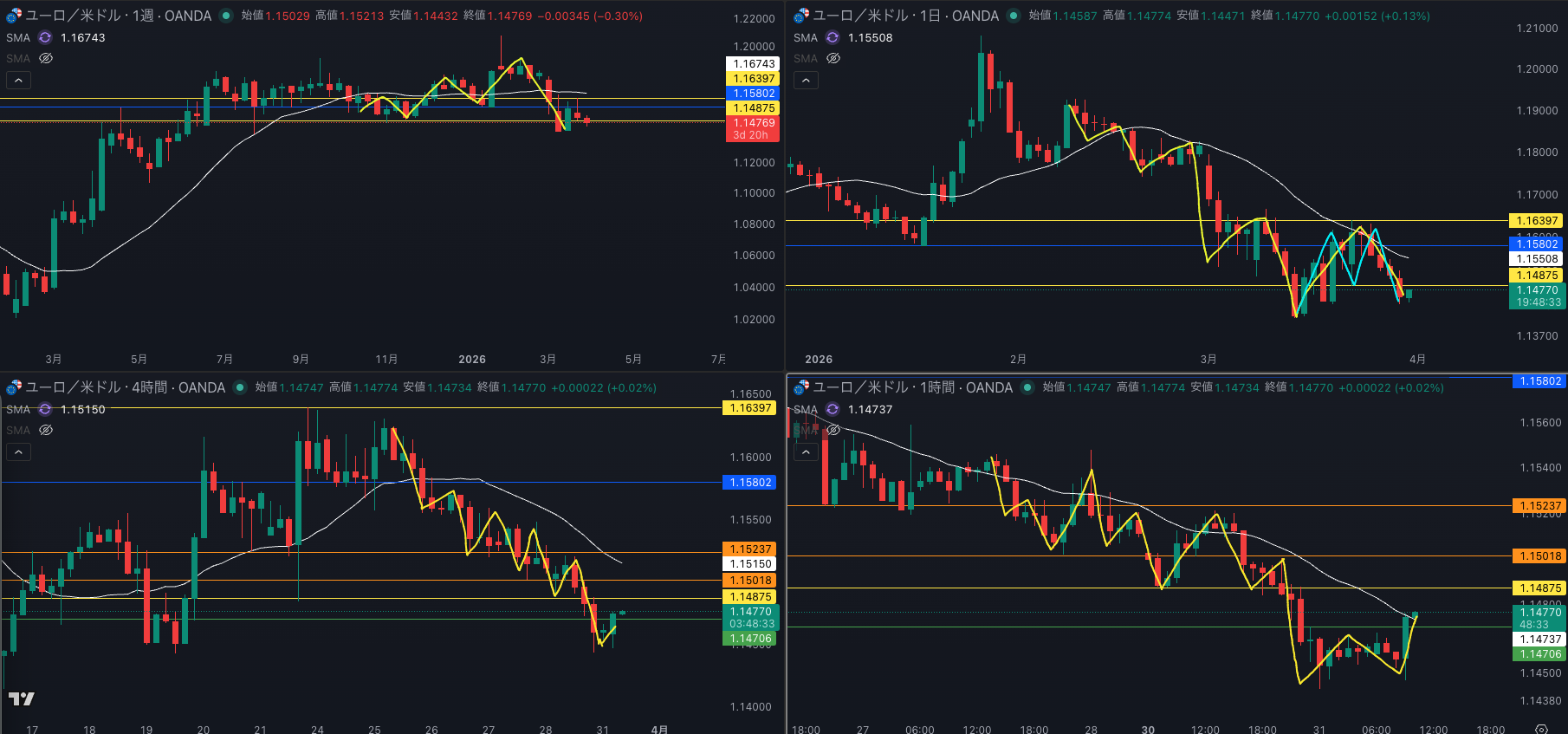Click the EUR/USD flag icon on 1-hour chart
This screenshot has height=734, width=1568.
tap(801, 387)
